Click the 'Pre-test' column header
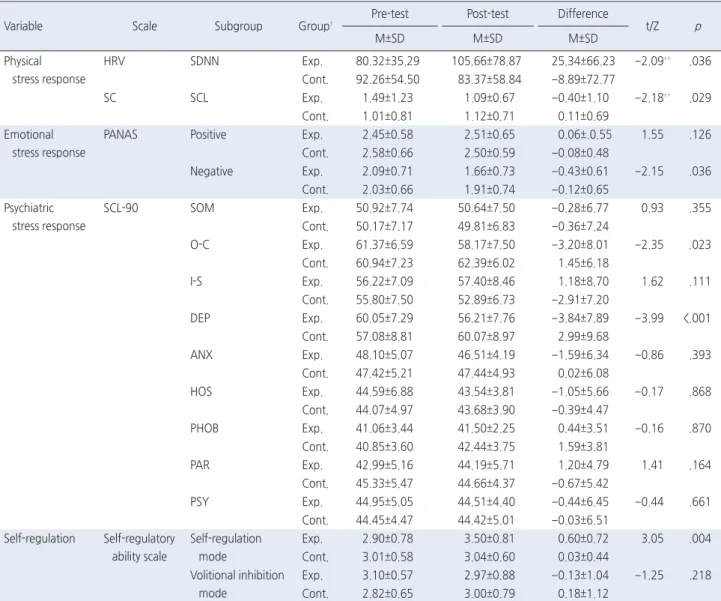Screen dimensions: 721x601 click(x=389, y=14)
